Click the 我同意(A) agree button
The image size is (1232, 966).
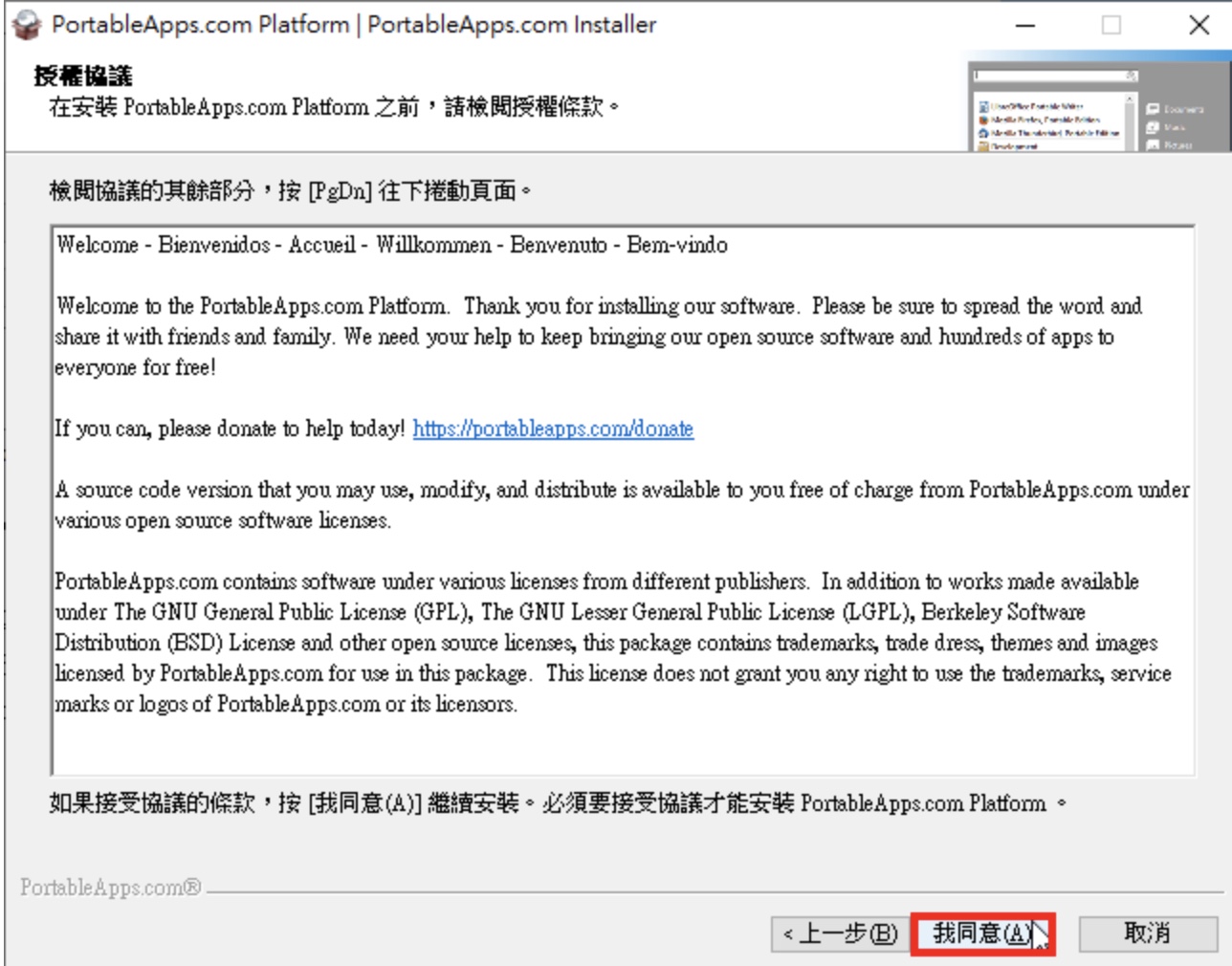982,933
